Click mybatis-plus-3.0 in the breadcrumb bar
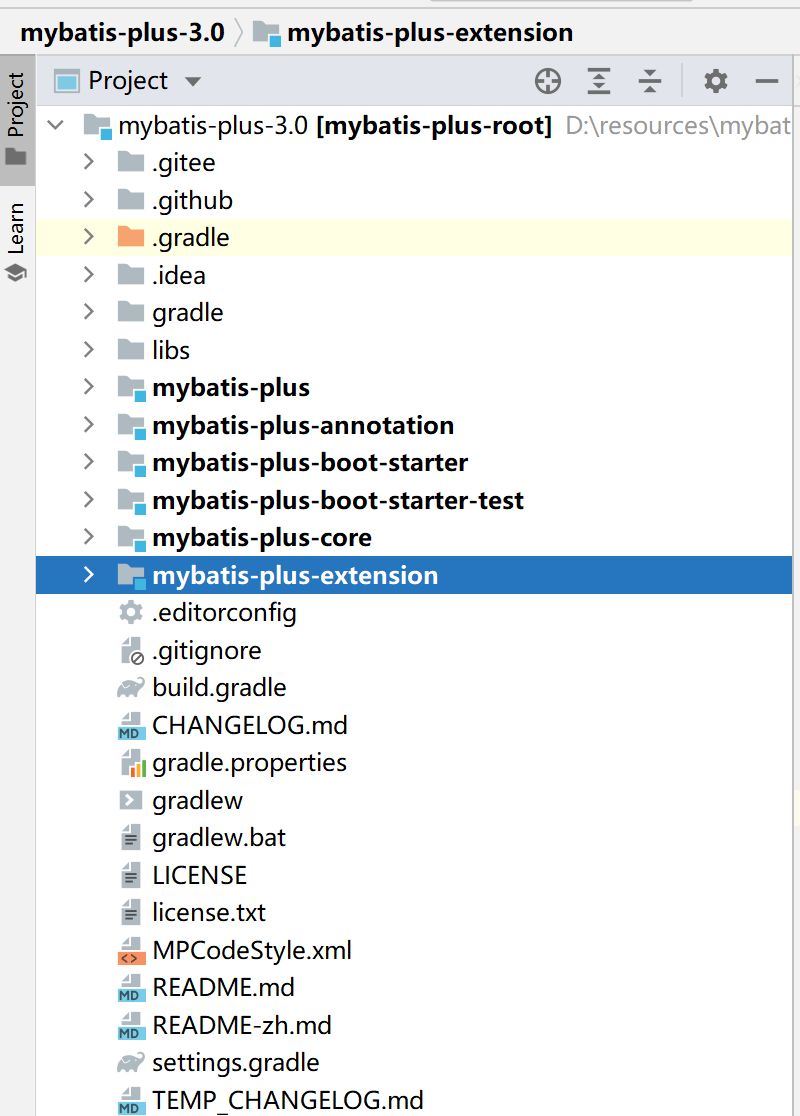800x1116 pixels. point(122,33)
